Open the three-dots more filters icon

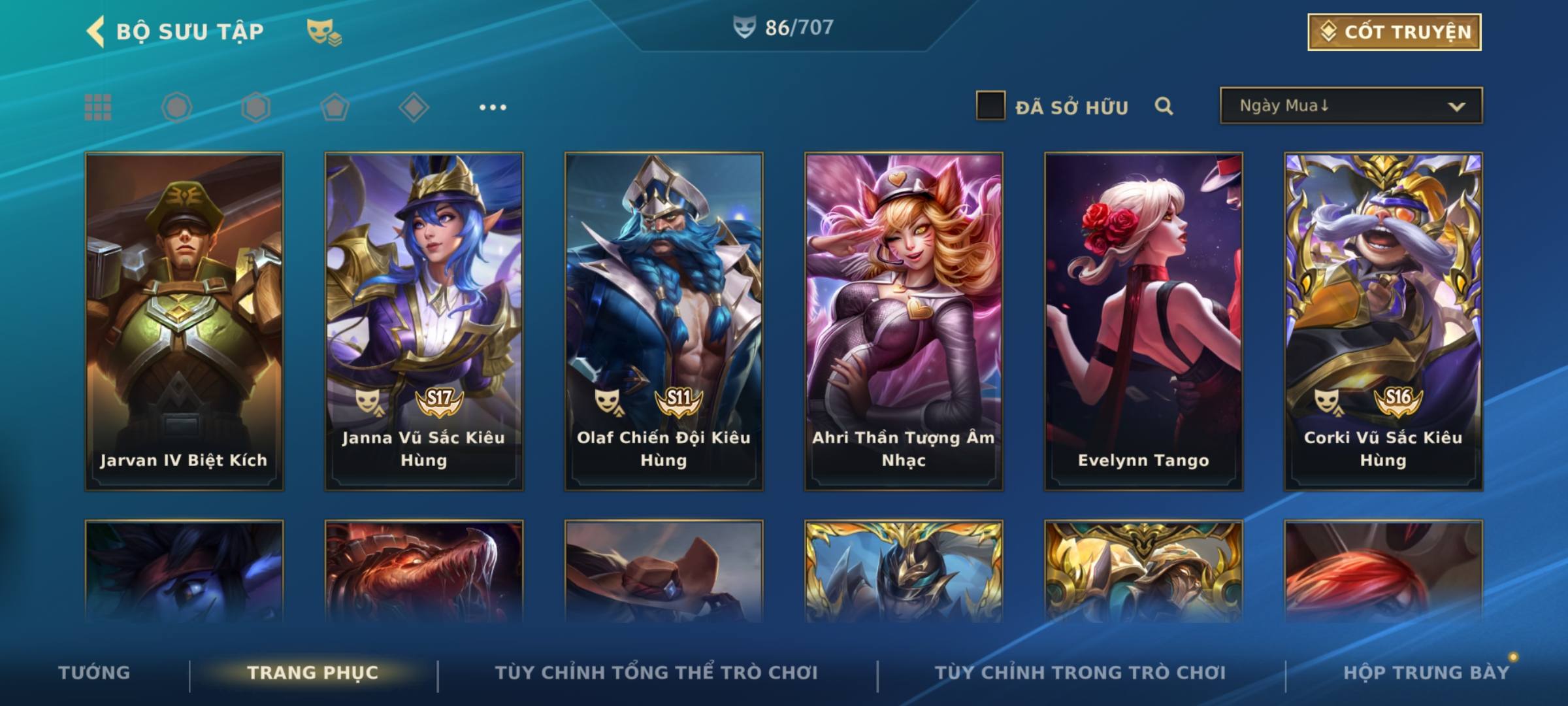point(493,107)
